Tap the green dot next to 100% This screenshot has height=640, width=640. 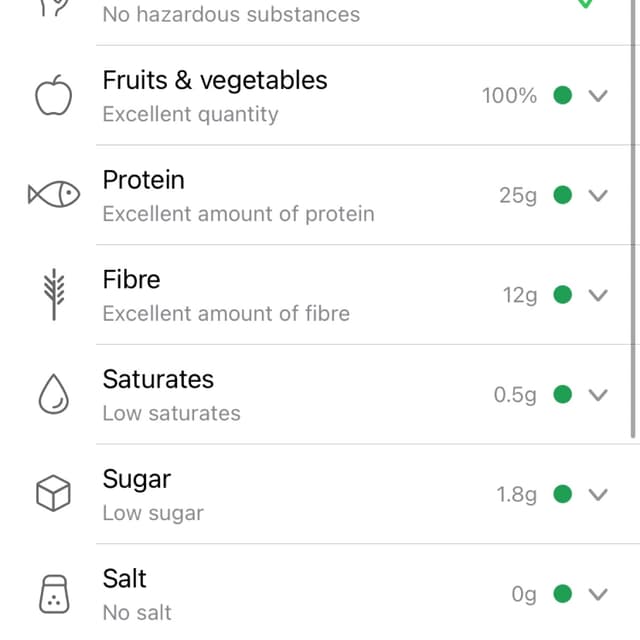pyautogui.click(x=562, y=95)
